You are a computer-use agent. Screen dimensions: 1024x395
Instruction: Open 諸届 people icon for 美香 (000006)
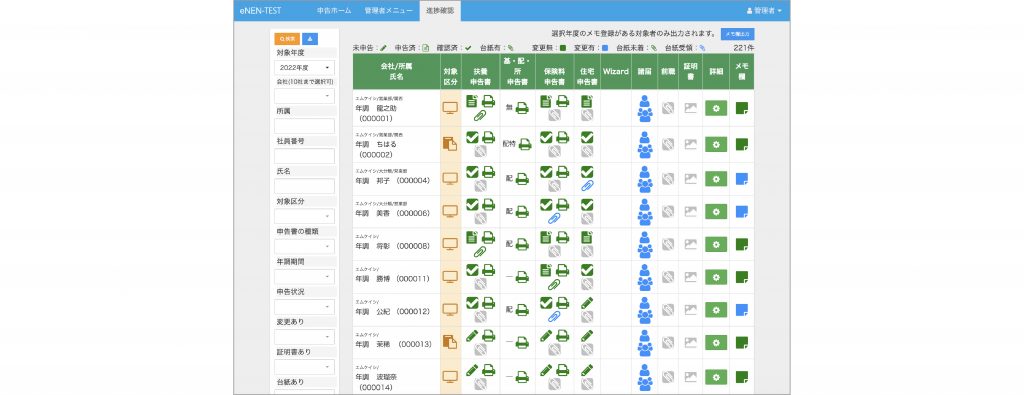tap(645, 212)
